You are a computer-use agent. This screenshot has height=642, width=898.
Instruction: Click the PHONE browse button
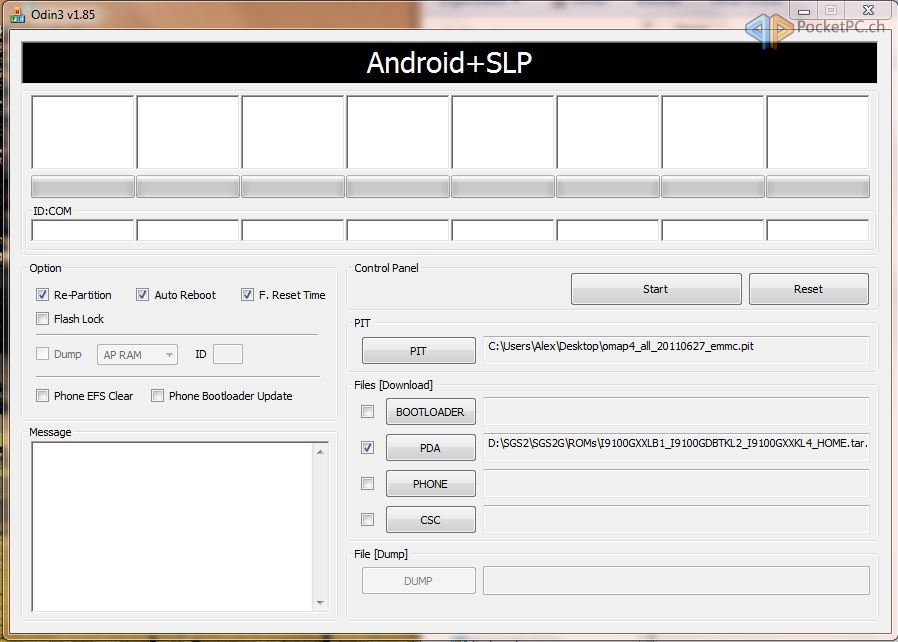431,484
